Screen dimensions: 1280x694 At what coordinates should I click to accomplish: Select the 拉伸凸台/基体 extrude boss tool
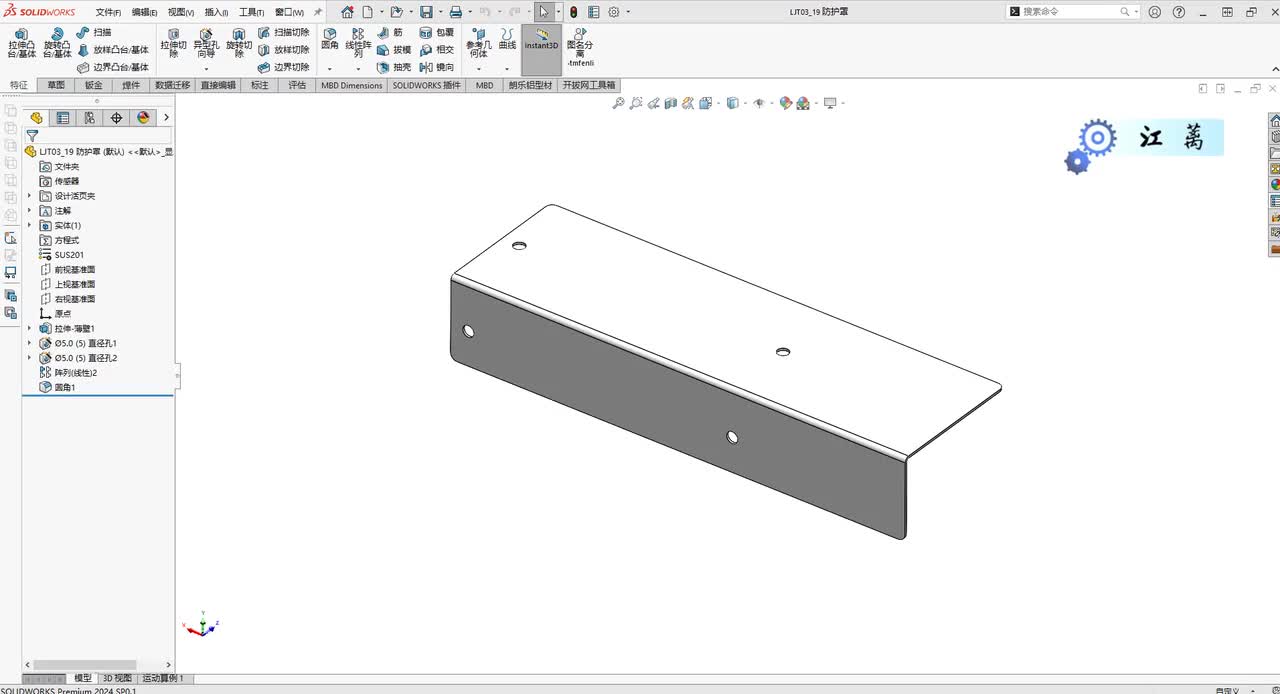(x=21, y=42)
